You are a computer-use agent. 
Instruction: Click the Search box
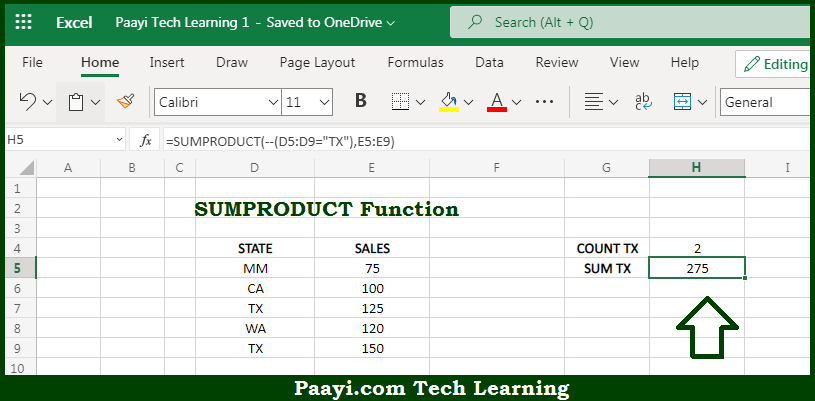(630, 22)
